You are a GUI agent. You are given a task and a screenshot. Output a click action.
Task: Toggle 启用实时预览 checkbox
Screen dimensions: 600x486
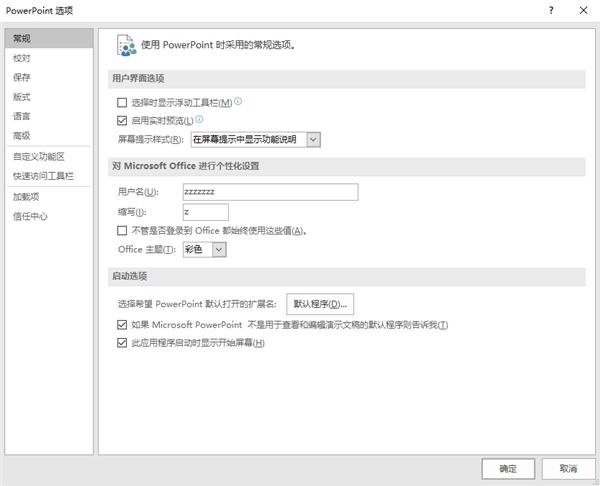click(x=122, y=121)
